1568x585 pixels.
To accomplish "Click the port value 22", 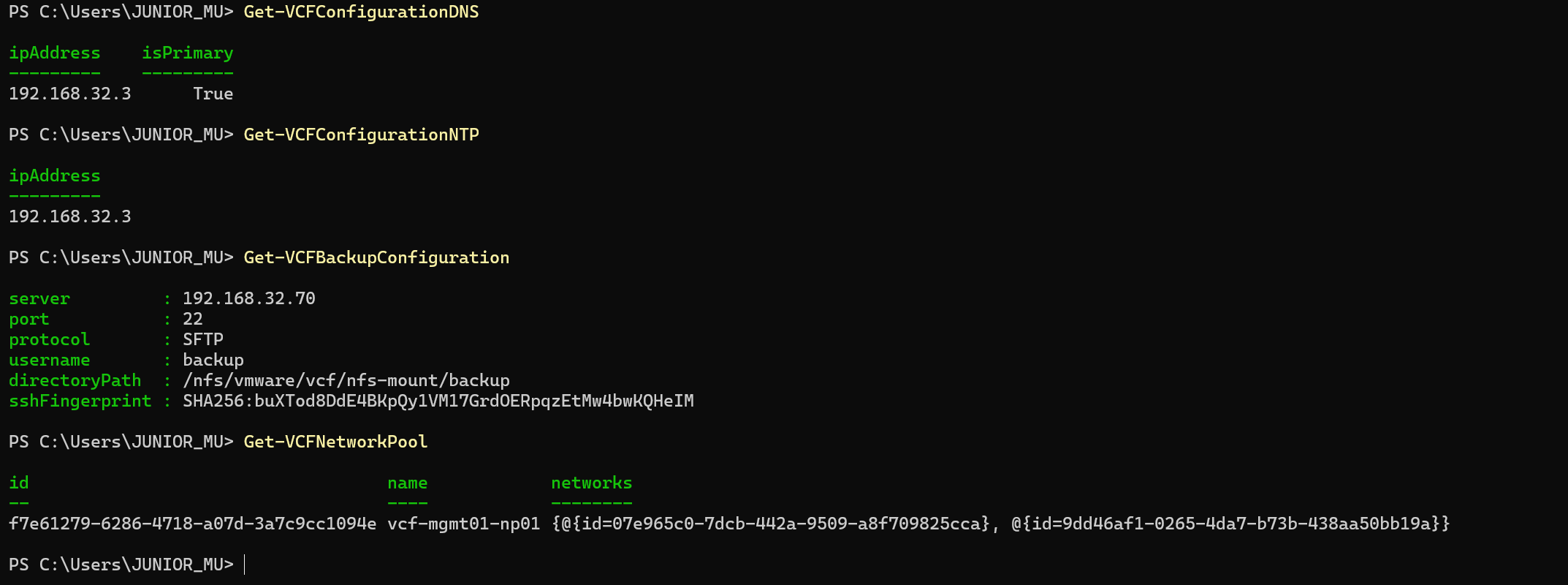I will coord(192,319).
